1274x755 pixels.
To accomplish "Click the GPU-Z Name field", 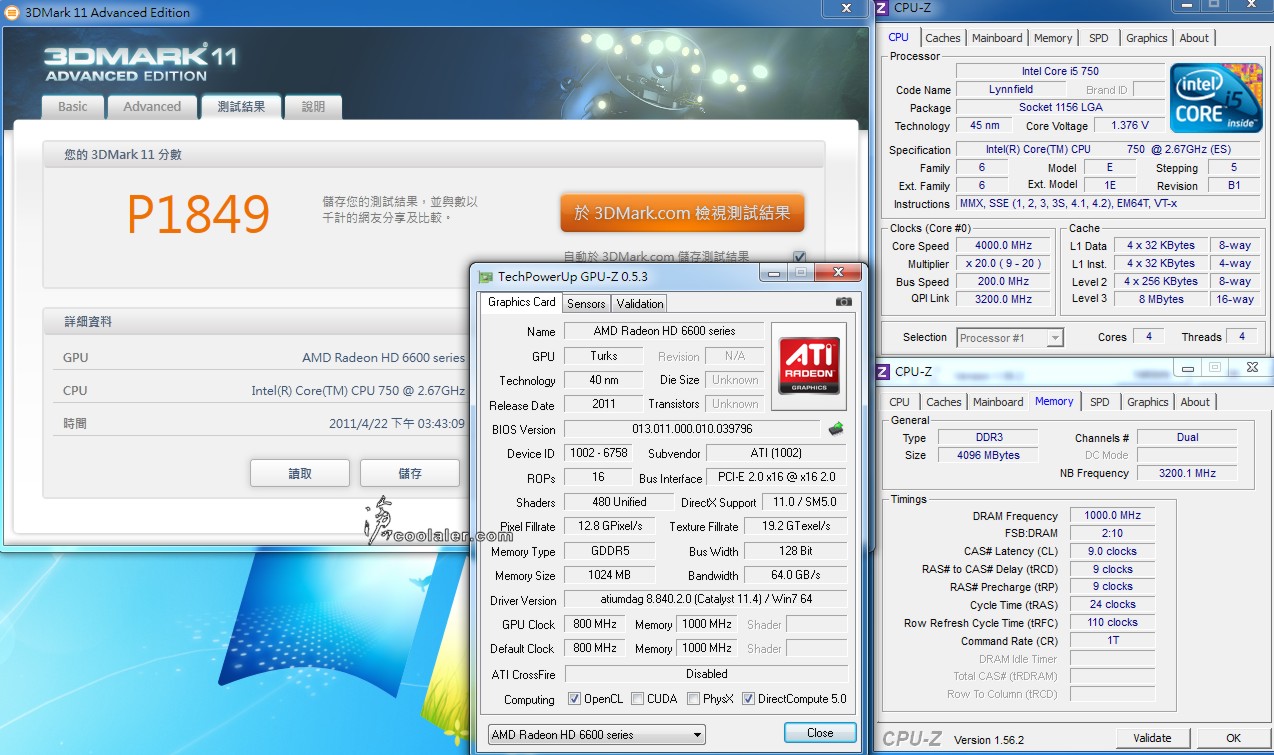I will [x=664, y=331].
